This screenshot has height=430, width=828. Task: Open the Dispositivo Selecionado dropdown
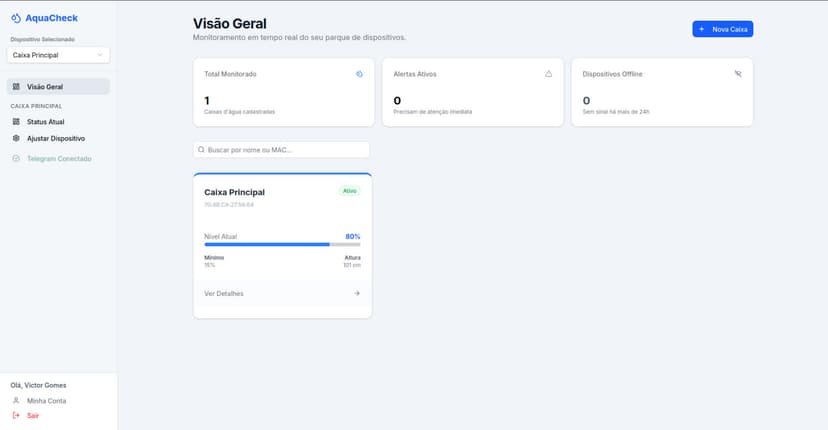point(58,55)
